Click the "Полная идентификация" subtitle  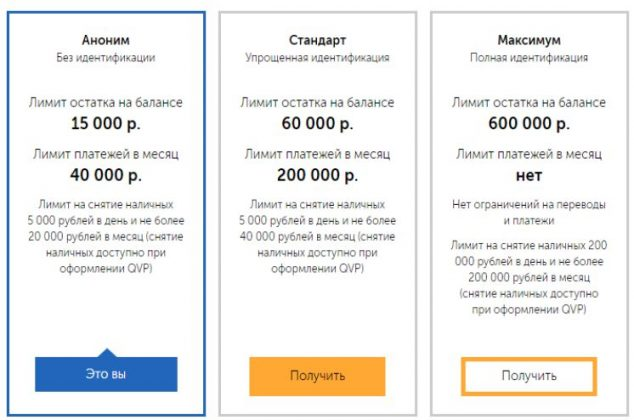(529, 58)
